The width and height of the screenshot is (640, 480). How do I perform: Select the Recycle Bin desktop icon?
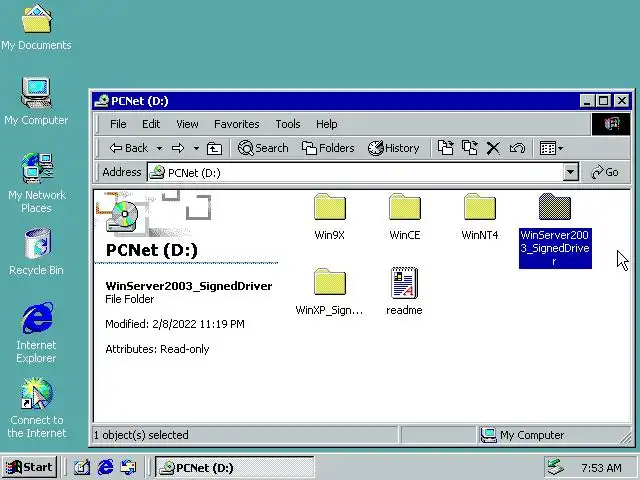pos(36,252)
